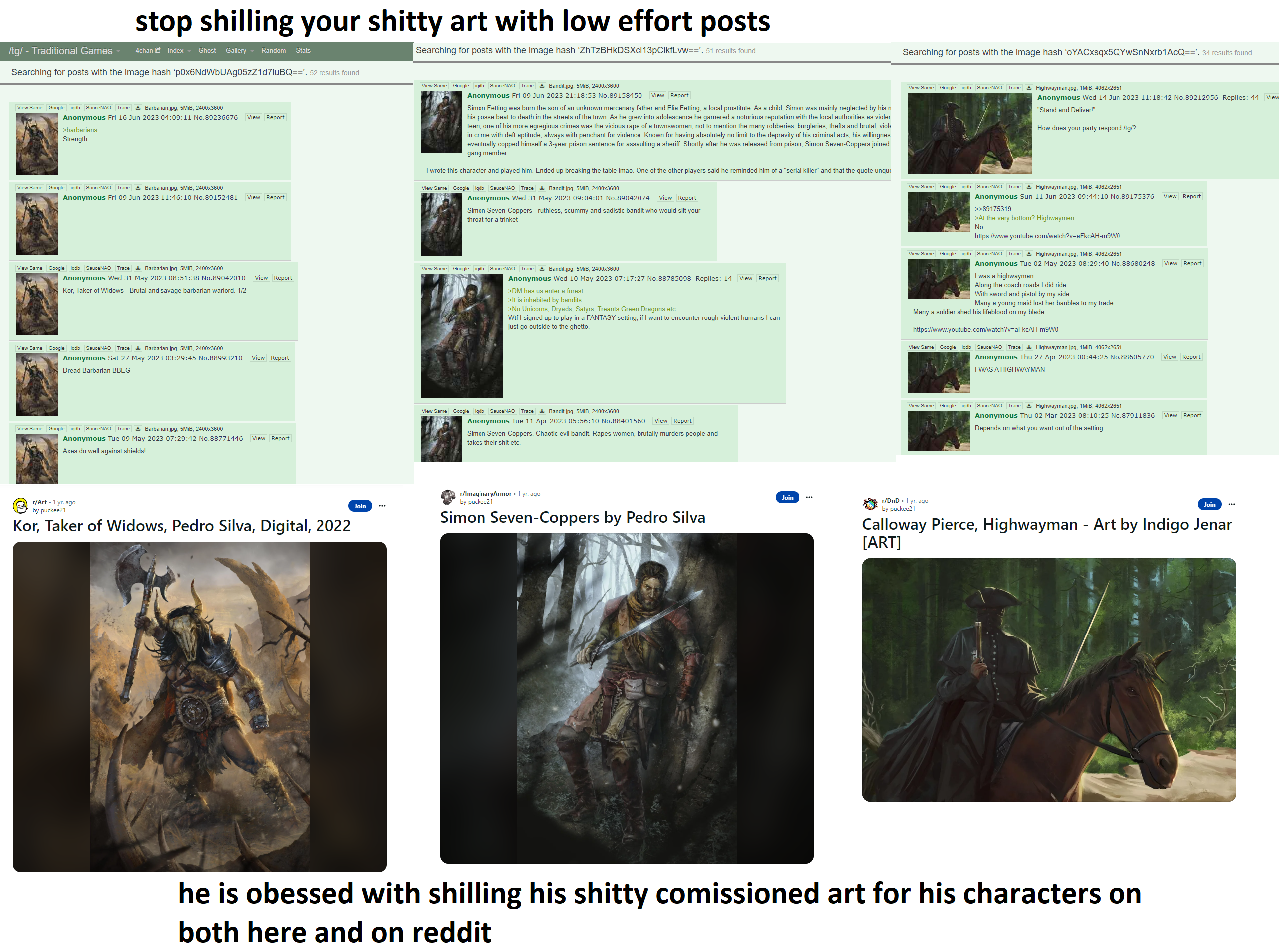1279x952 pixels.
Task: Open the Ghost navigation item
Action: tap(207, 51)
